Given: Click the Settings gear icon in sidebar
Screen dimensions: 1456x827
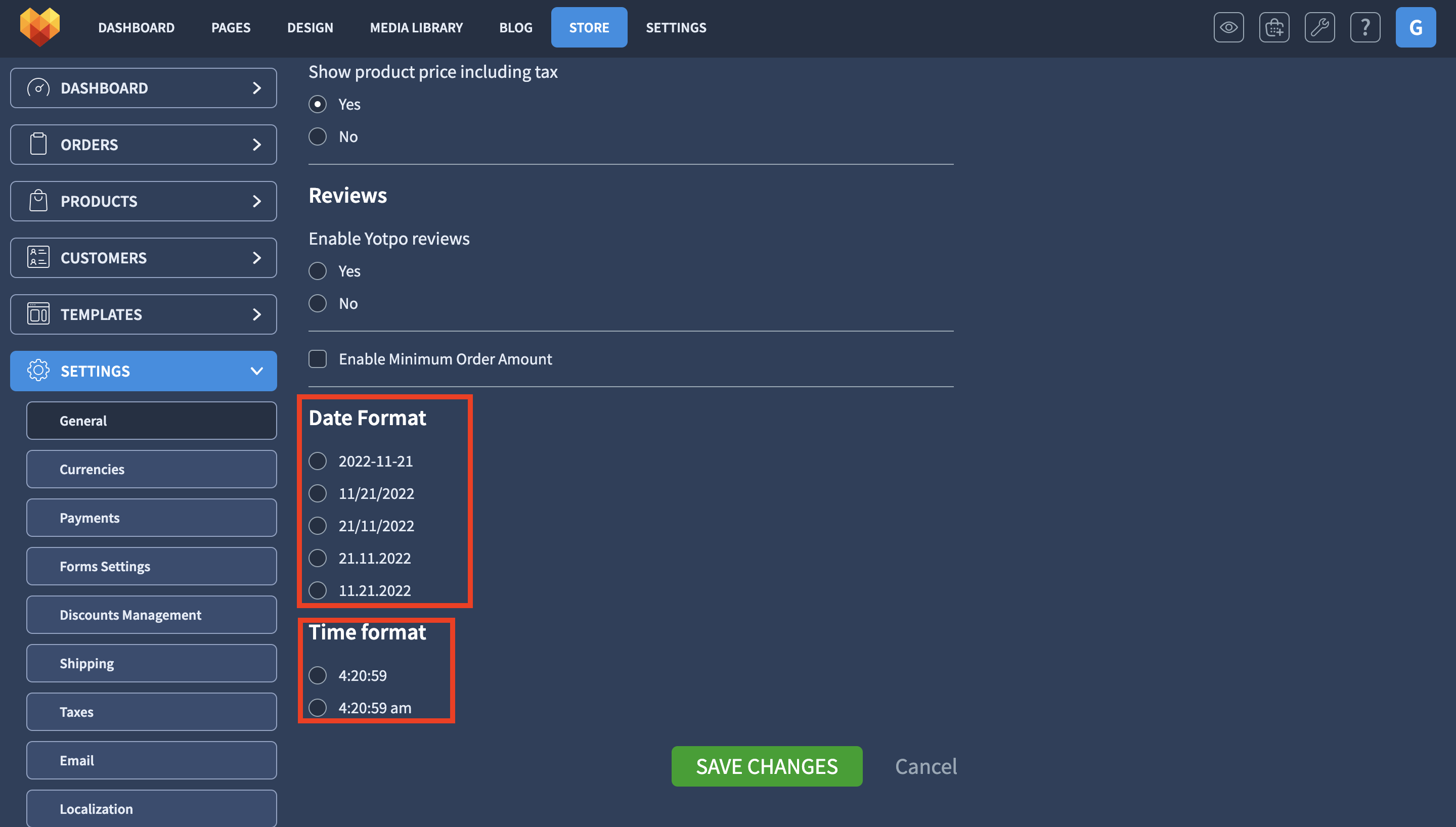Looking at the screenshot, I should (38, 371).
